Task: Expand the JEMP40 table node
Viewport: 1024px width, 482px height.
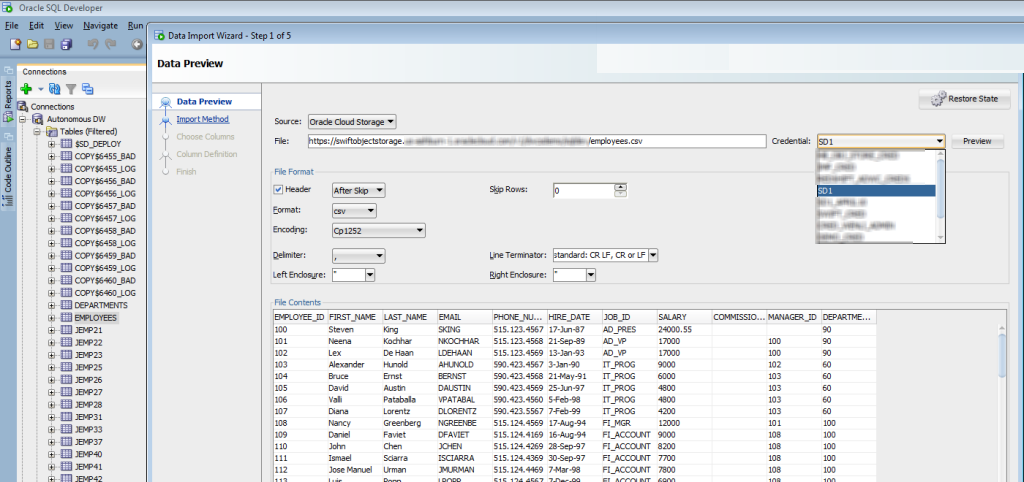Action: [x=52, y=454]
